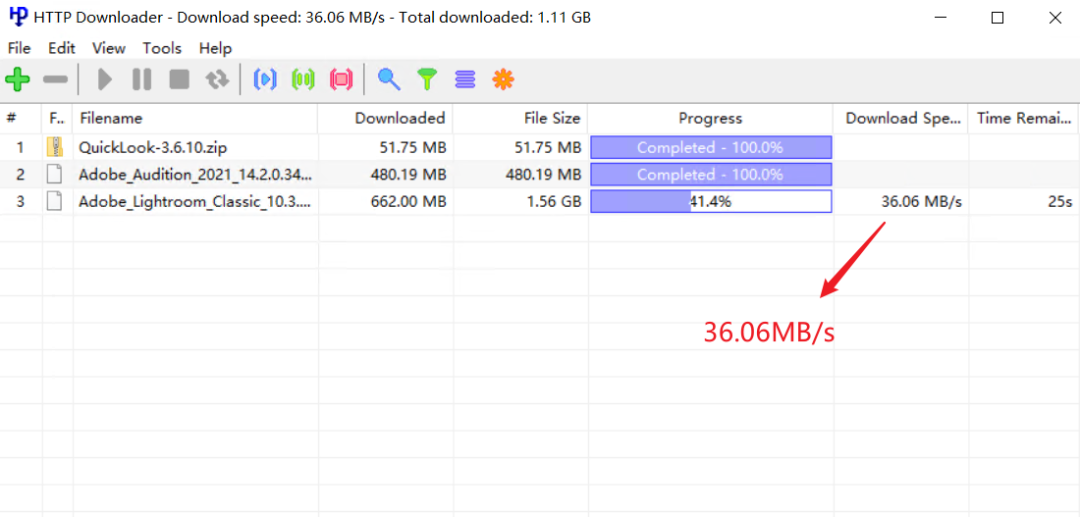Click the 41.4% progress bar
Screen dimensions: 1080x517
coord(711,202)
